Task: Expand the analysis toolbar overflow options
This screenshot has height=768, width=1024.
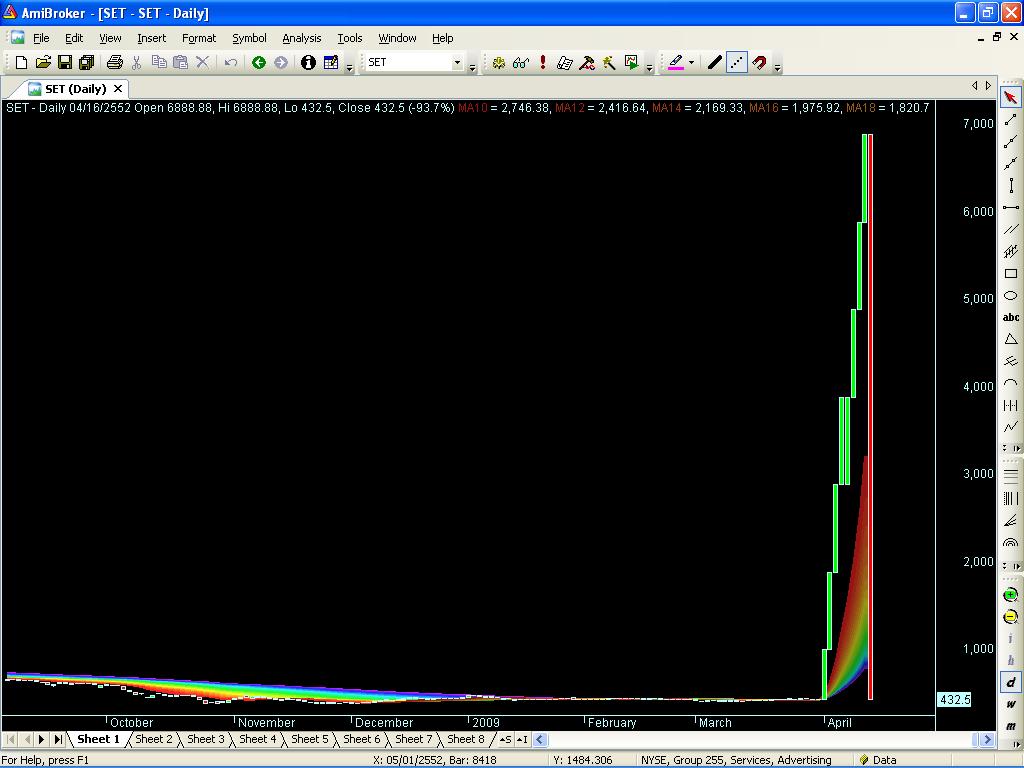Action: [x=649, y=67]
